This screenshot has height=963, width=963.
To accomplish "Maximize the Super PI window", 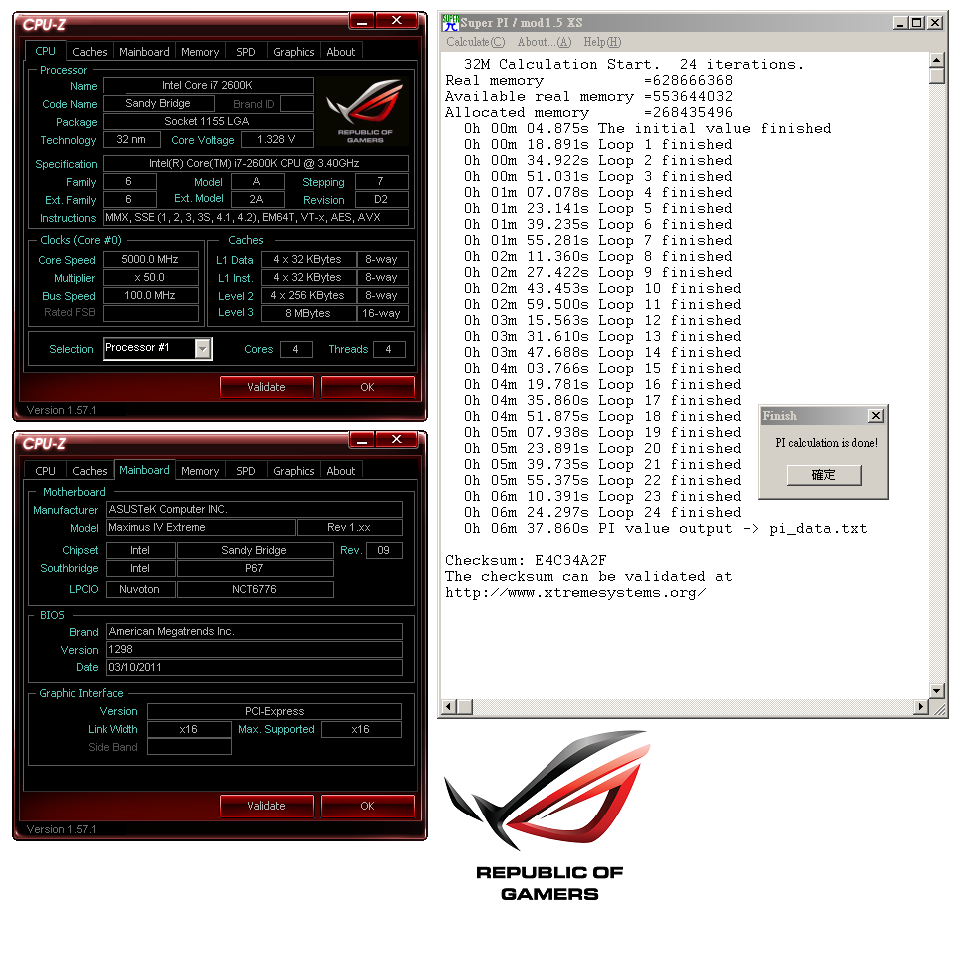I will 917,23.
